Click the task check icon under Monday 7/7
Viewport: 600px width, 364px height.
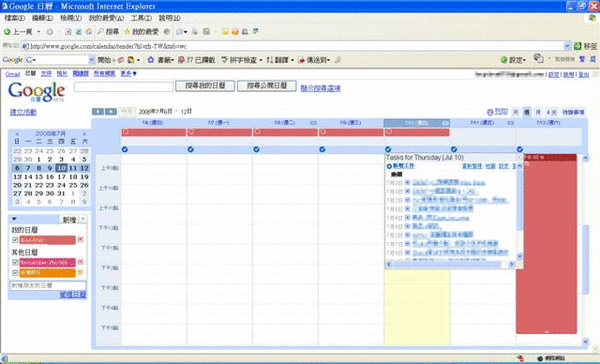(x=191, y=149)
